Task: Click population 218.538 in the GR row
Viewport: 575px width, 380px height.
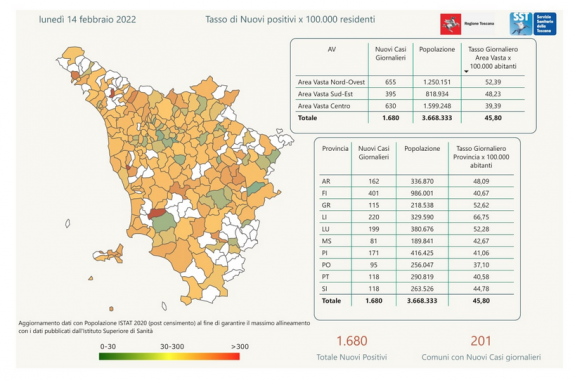Action: (422, 205)
